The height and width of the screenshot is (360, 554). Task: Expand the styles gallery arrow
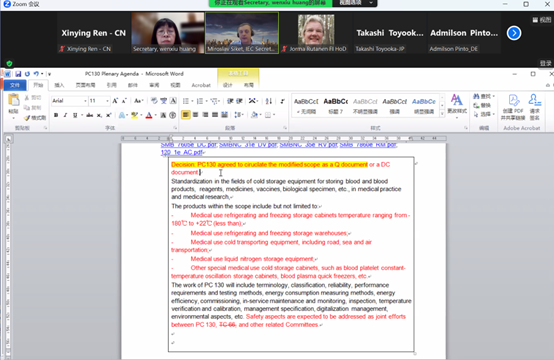click(442, 114)
